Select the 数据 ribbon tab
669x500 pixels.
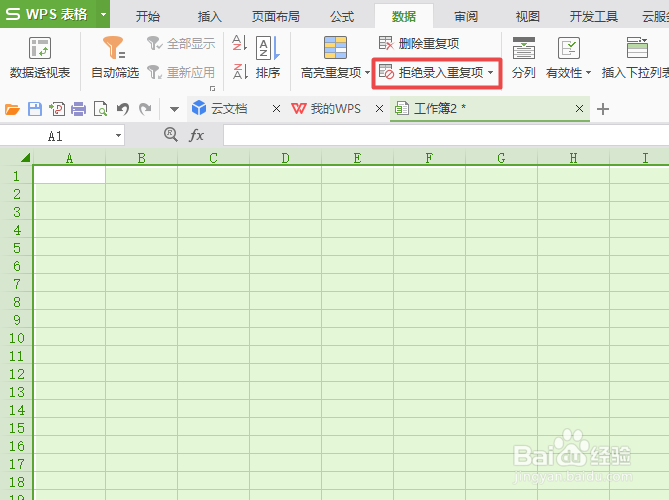click(x=404, y=16)
